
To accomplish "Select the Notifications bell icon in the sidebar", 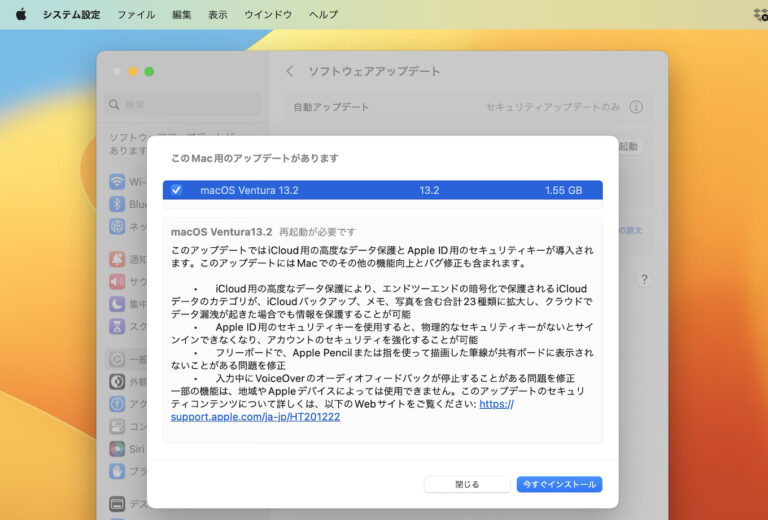I will 117,259.
